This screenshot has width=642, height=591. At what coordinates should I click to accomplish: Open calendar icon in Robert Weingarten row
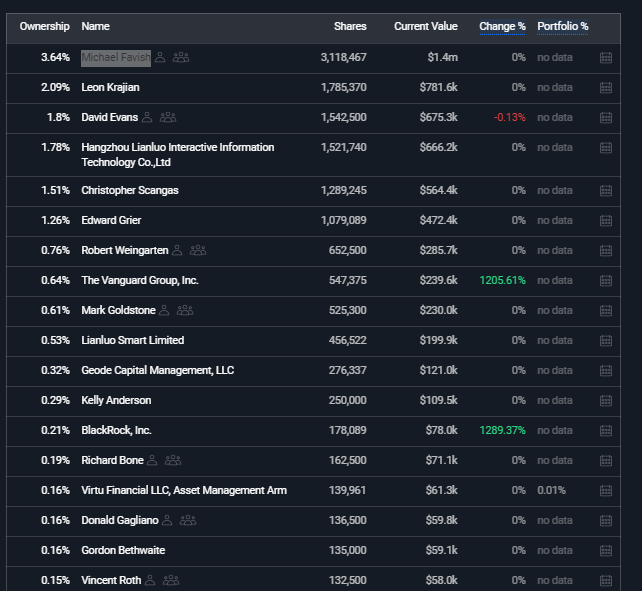point(606,250)
